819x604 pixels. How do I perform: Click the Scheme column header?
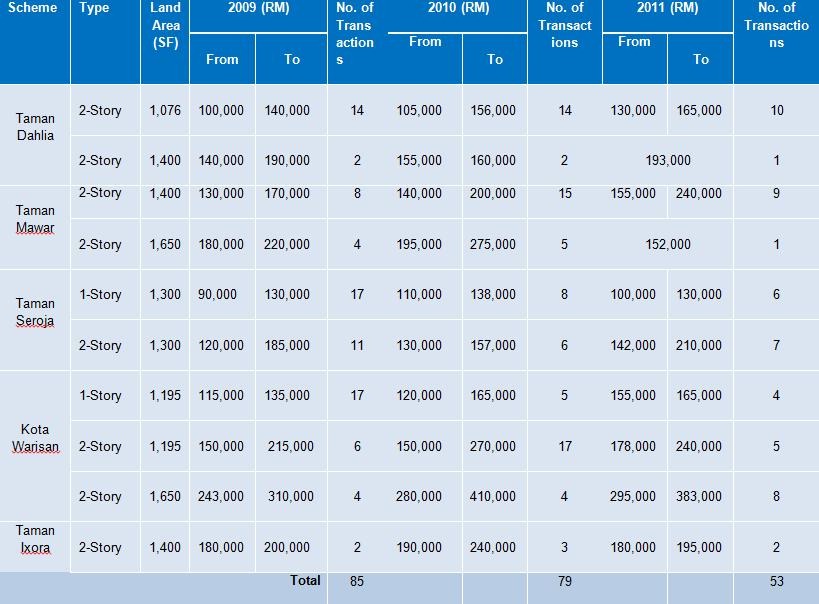pyautogui.click(x=33, y=8)
